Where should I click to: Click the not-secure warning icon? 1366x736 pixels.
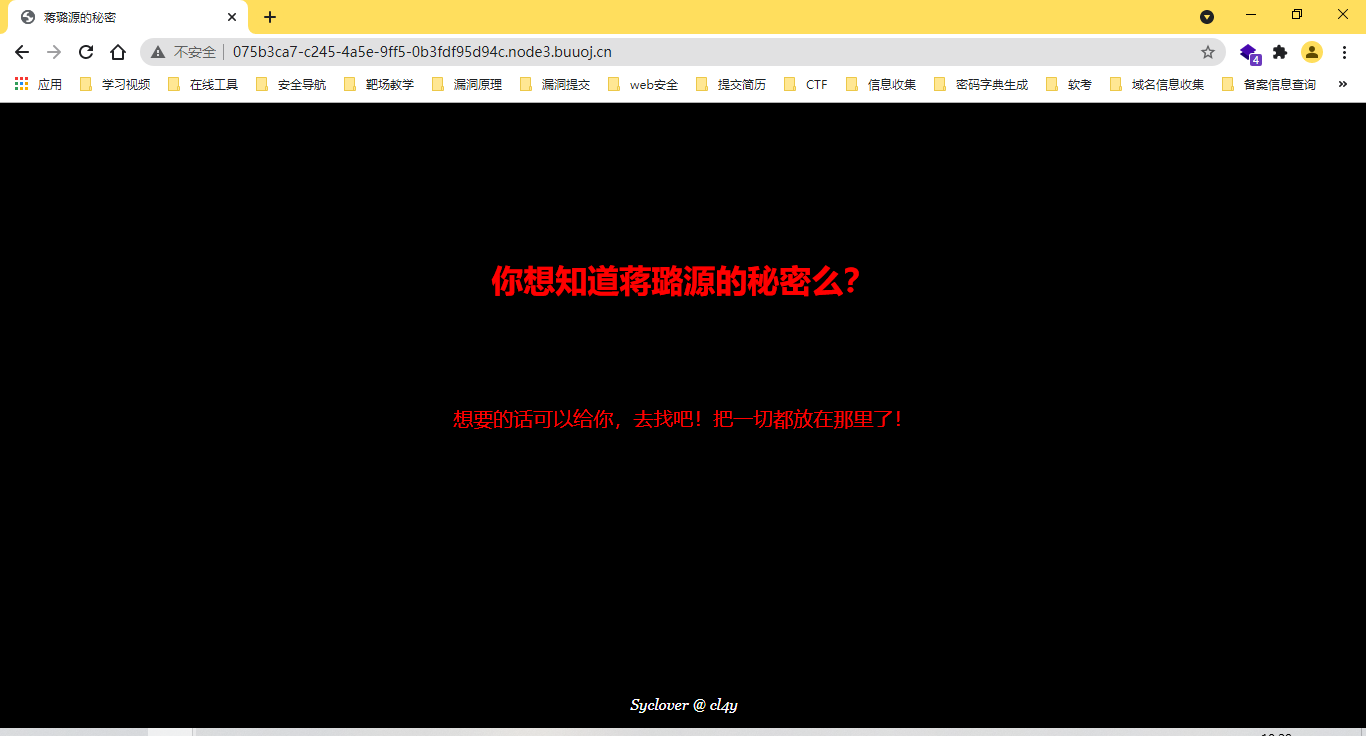(x=158, y=52)
